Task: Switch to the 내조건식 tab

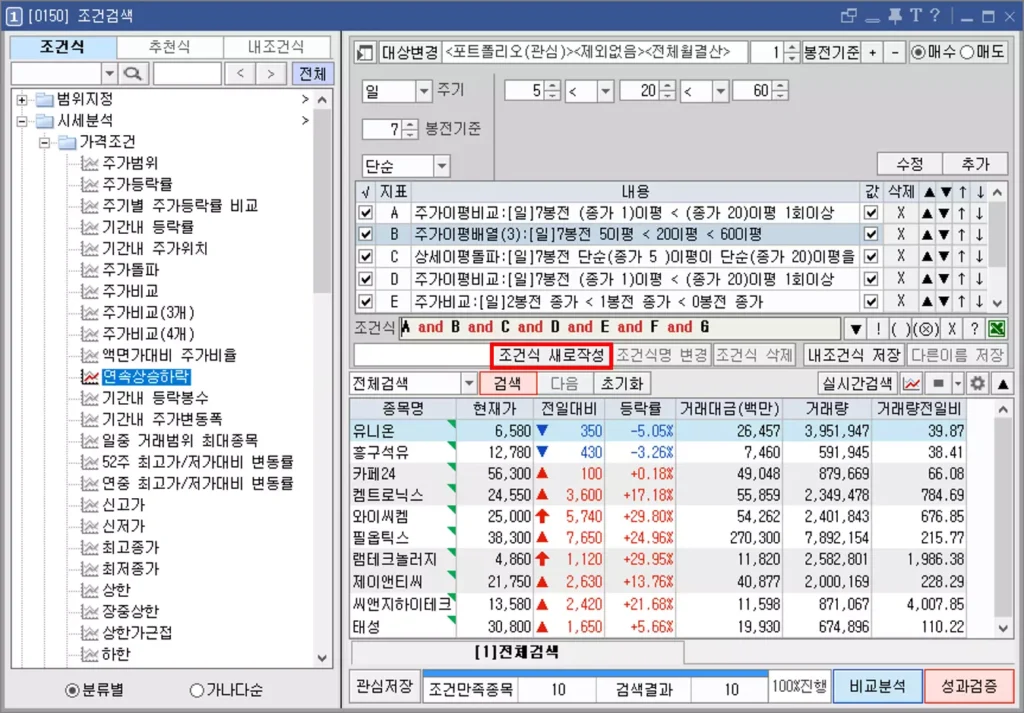Action: coord(277,47)
